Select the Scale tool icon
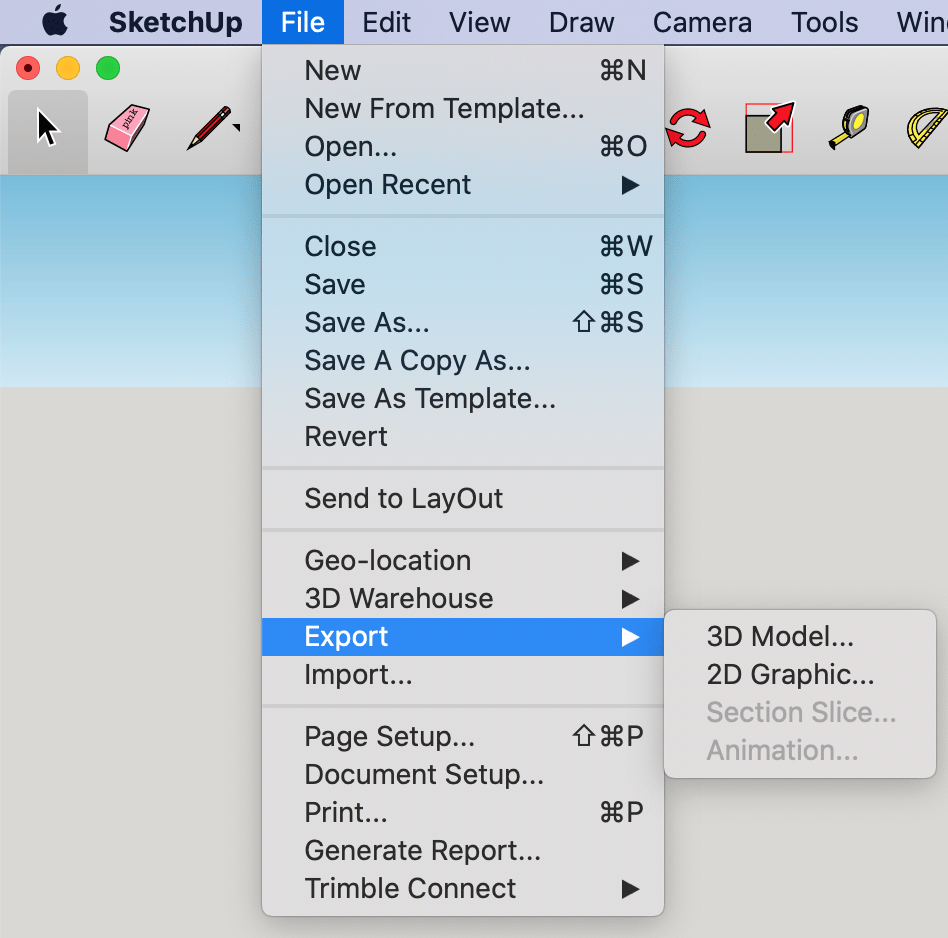The height and width of the screenshot is (938, 948). (769, 128)
